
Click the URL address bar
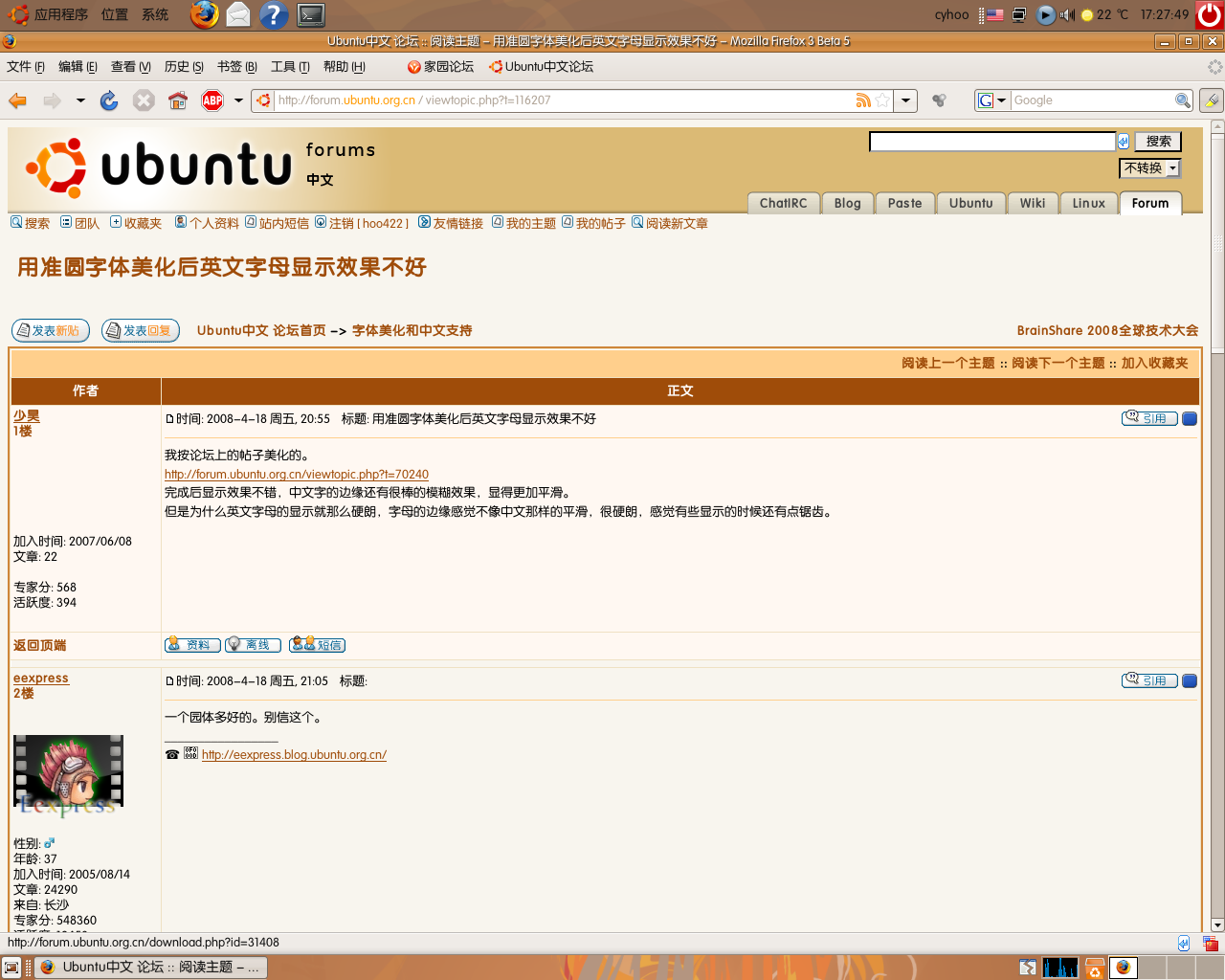(565, 100)
